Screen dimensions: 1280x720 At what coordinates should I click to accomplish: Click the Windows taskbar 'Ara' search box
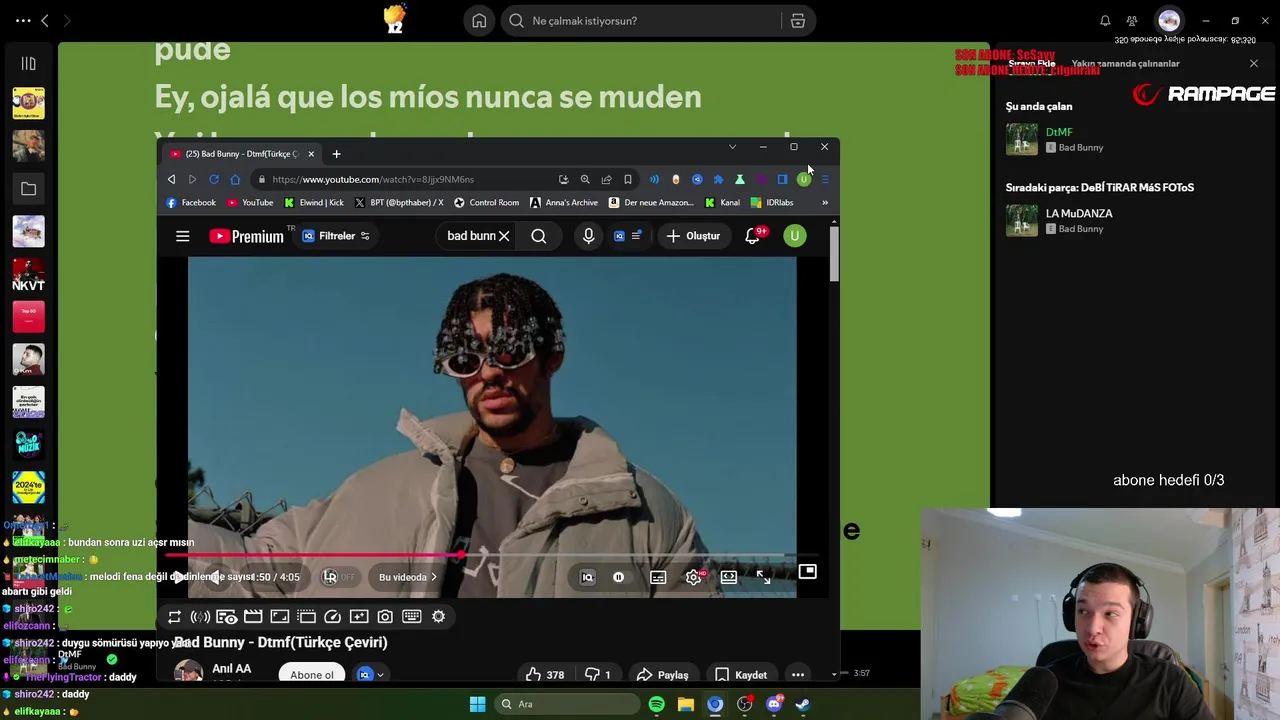[x=567, y=704]
